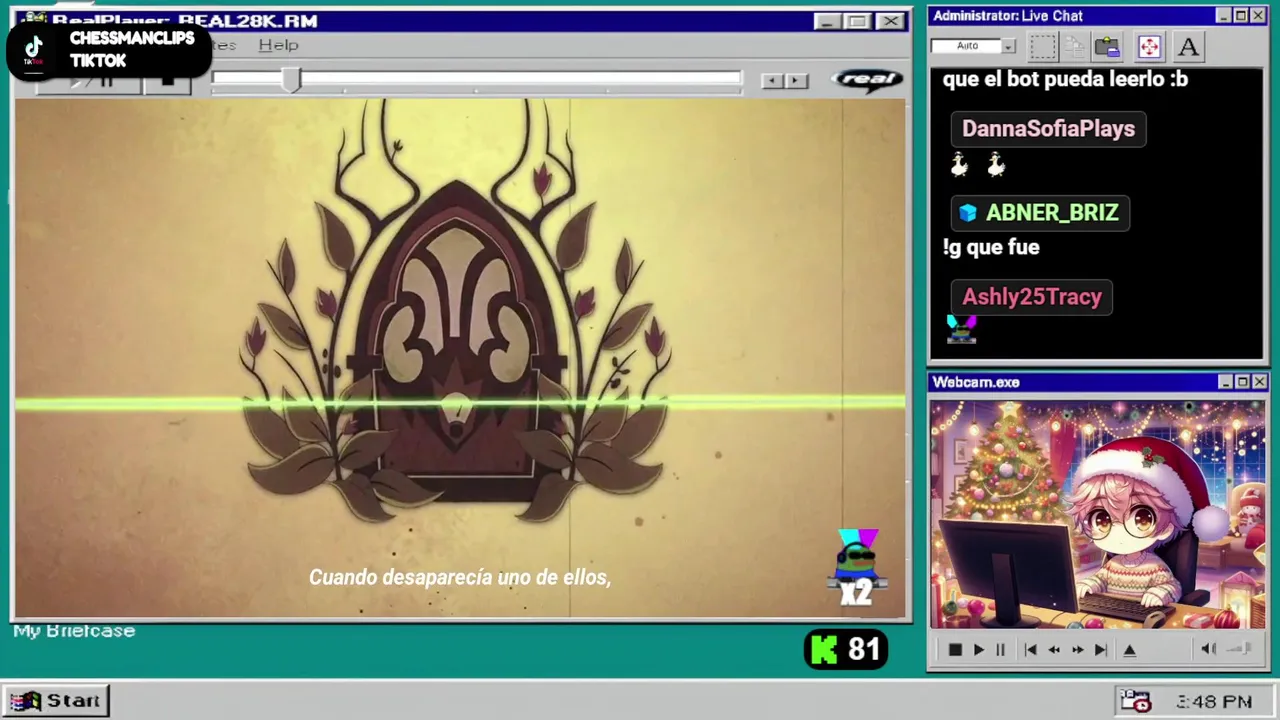Rewind in Webcam.exe controls
This screenshot has width=1280, height=720.
[x=1054, y=650]
